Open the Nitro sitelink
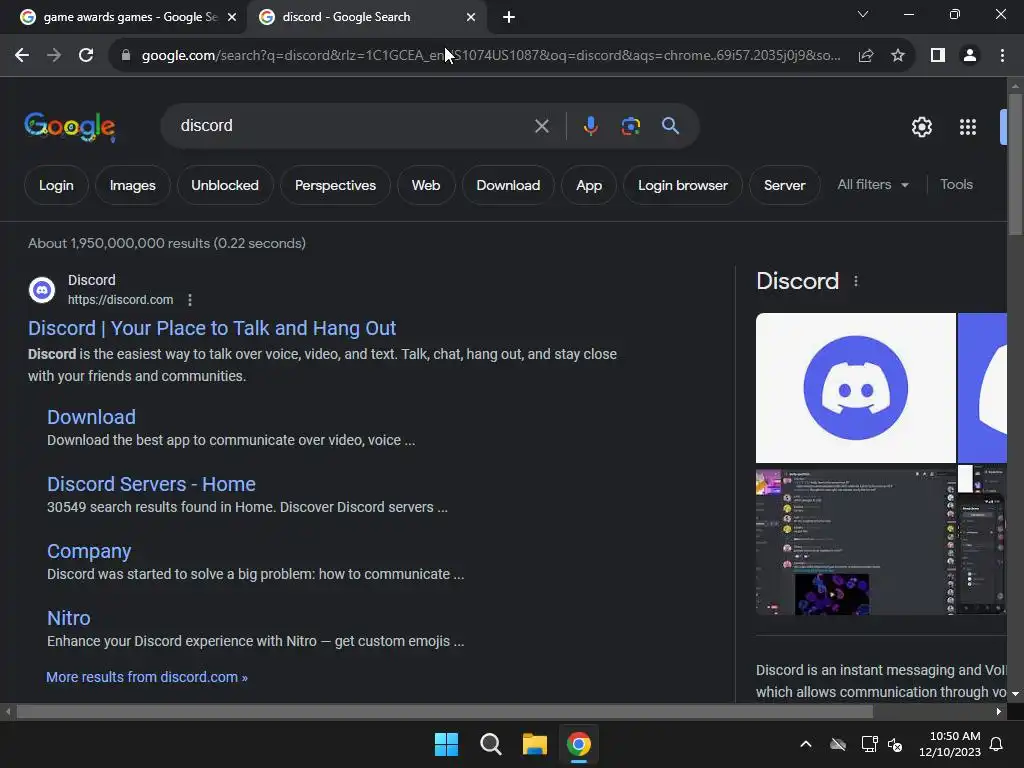This screenshot has height=768, width=1024. [x=69, y=618]
